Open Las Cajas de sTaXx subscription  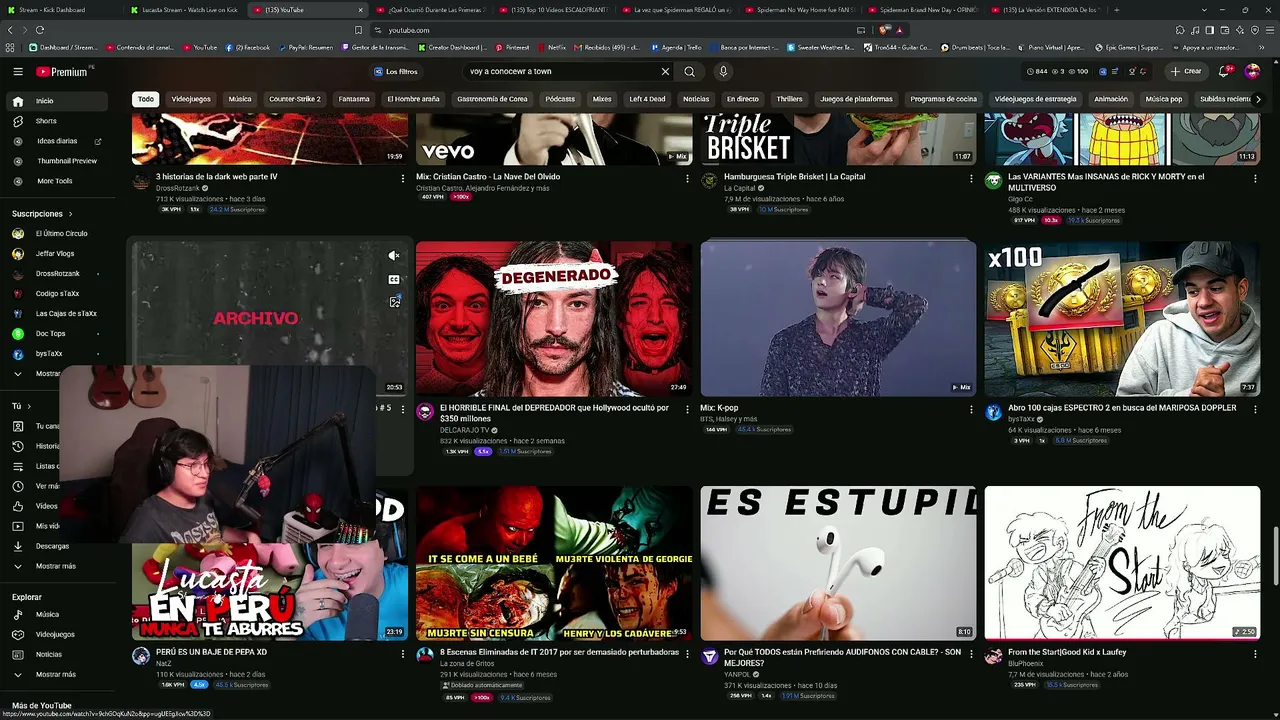coord(58,314)
